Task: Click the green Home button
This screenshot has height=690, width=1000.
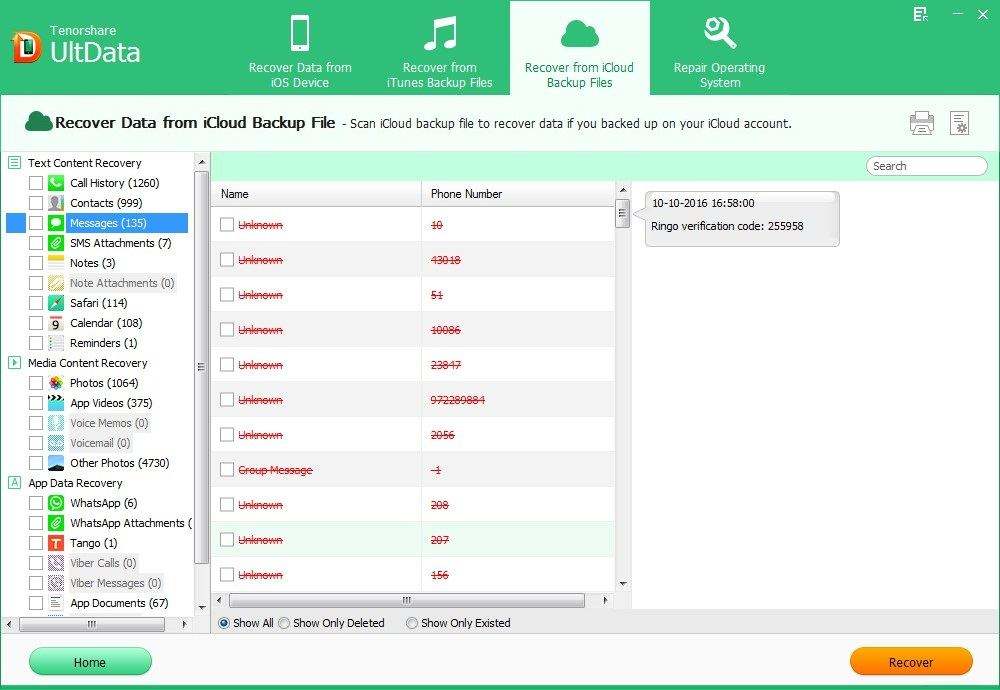Action: tap(90, 662)
